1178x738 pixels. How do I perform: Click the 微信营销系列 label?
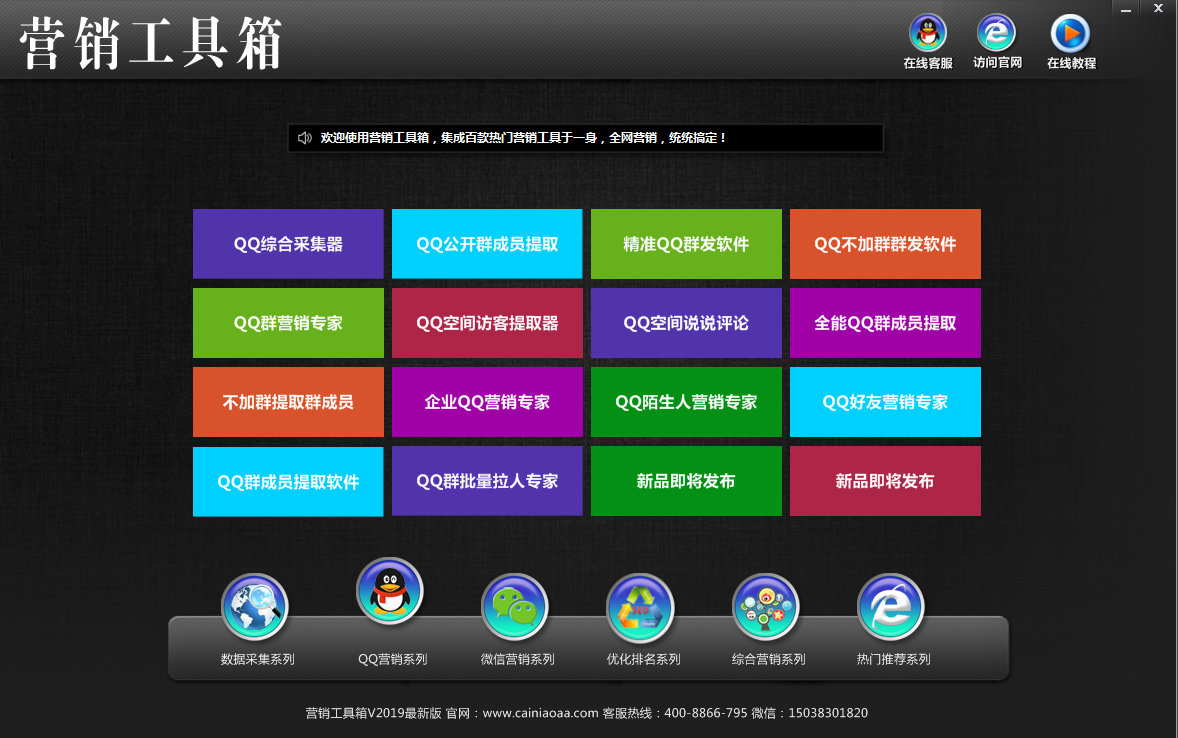pos(518,659)
